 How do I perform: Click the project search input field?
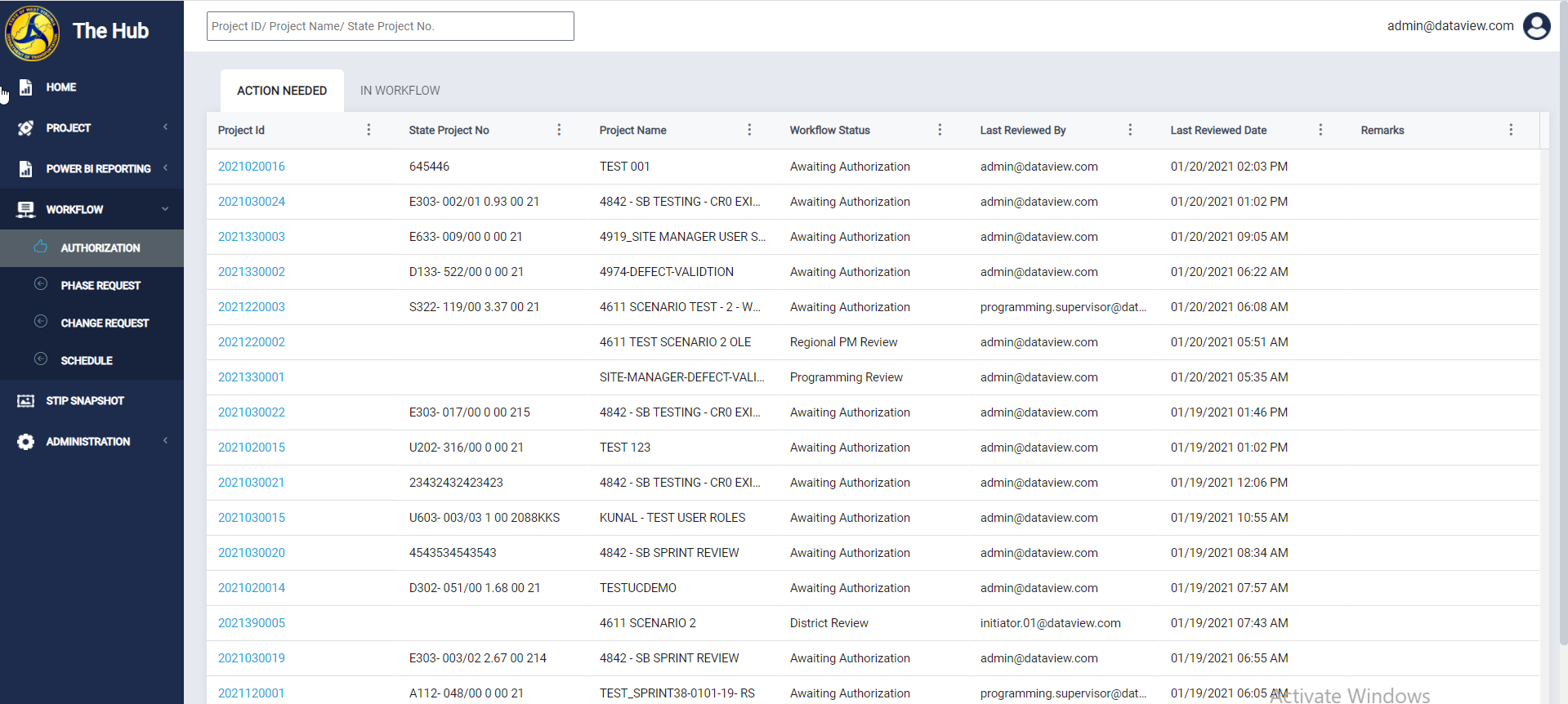coord(391,26)
